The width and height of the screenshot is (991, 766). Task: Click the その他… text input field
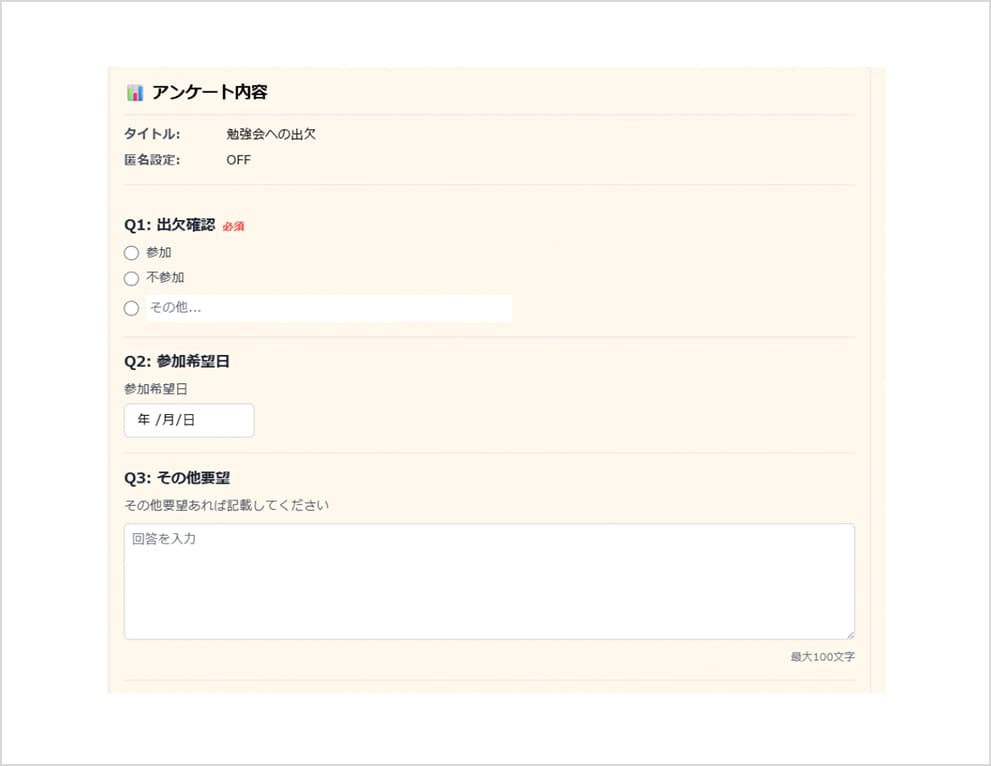click(329, 308)
